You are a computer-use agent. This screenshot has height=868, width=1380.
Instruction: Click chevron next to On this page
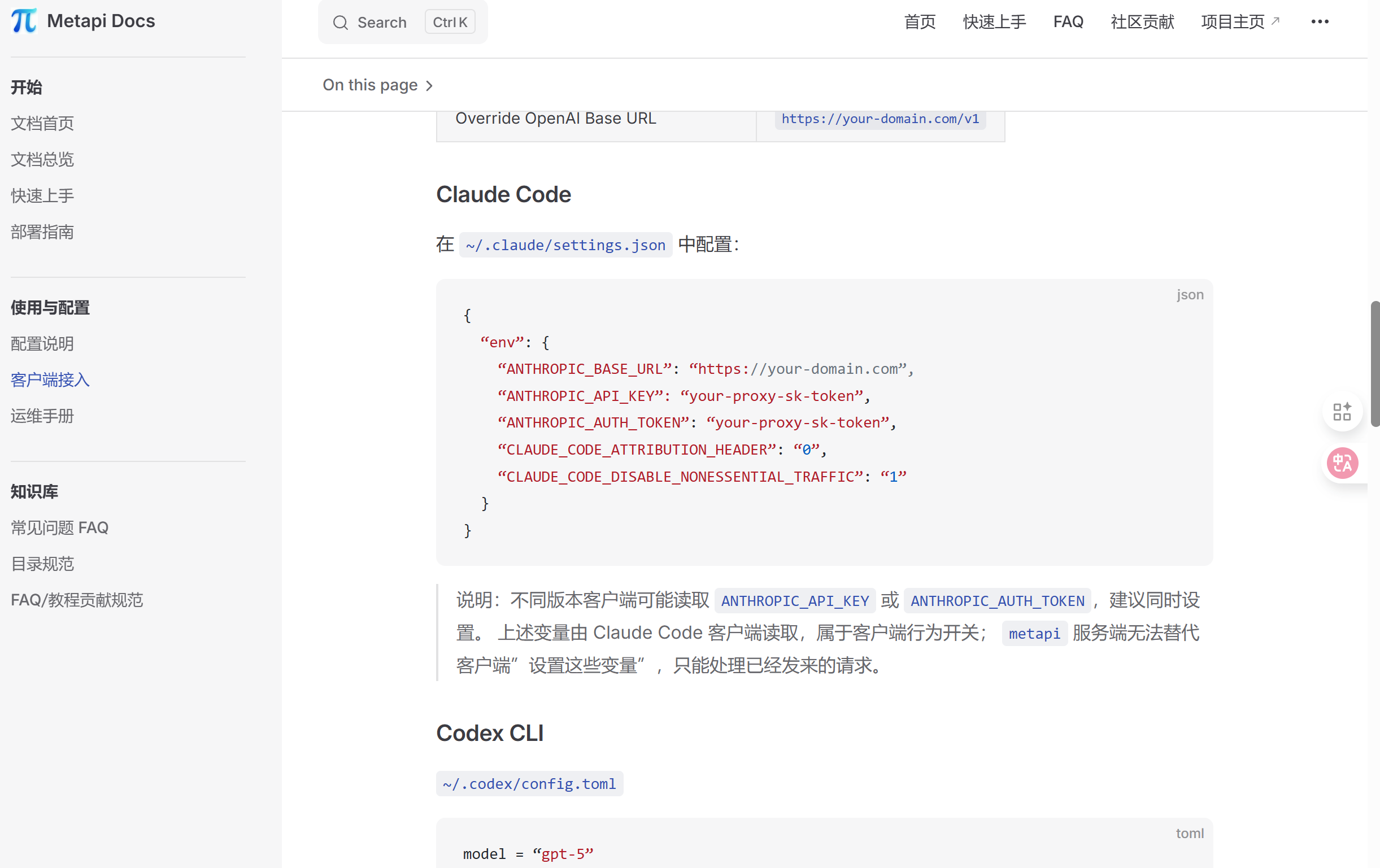(429, 86)
